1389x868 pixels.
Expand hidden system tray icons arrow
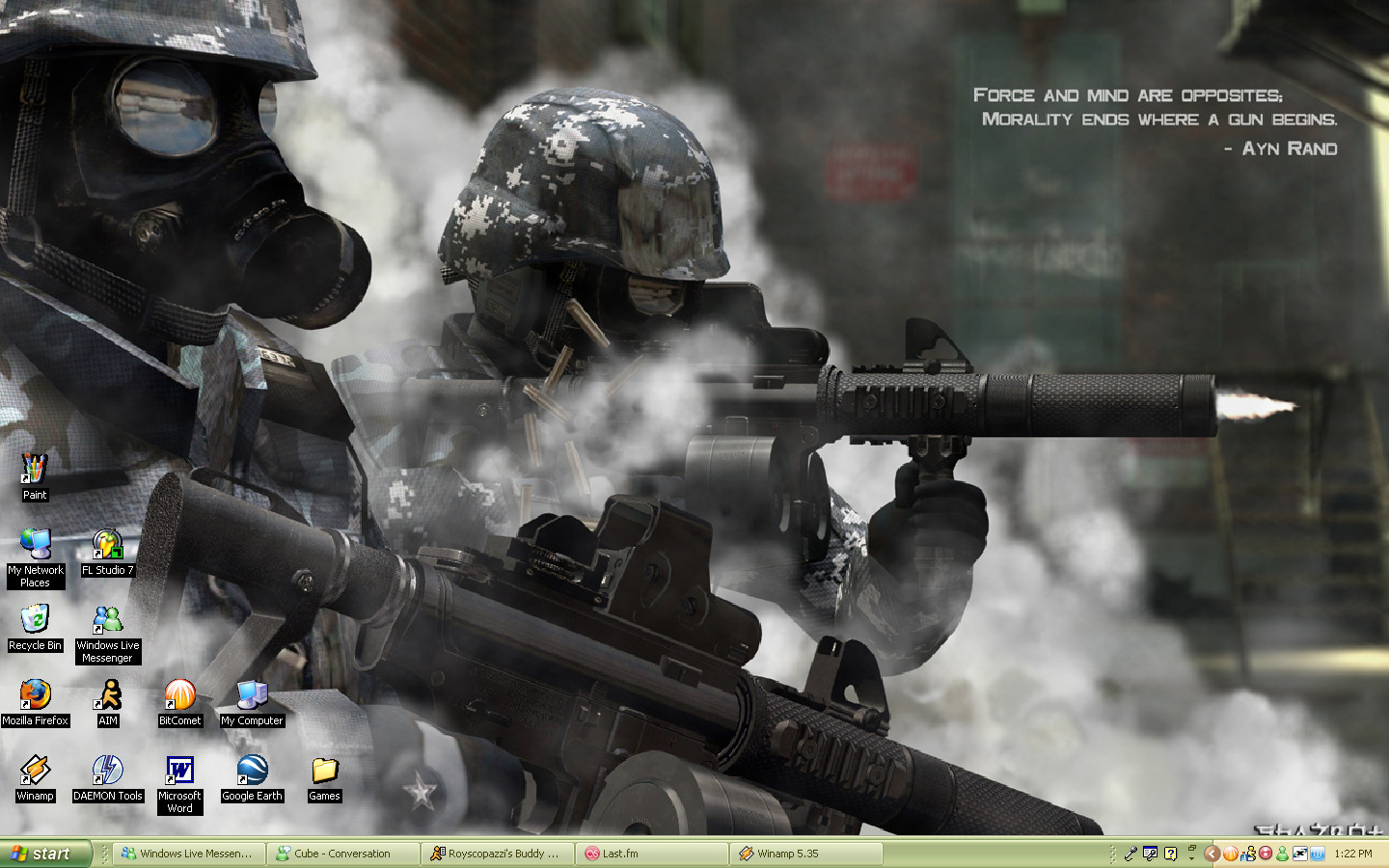pyautogui.click(x=1212, y=854)
